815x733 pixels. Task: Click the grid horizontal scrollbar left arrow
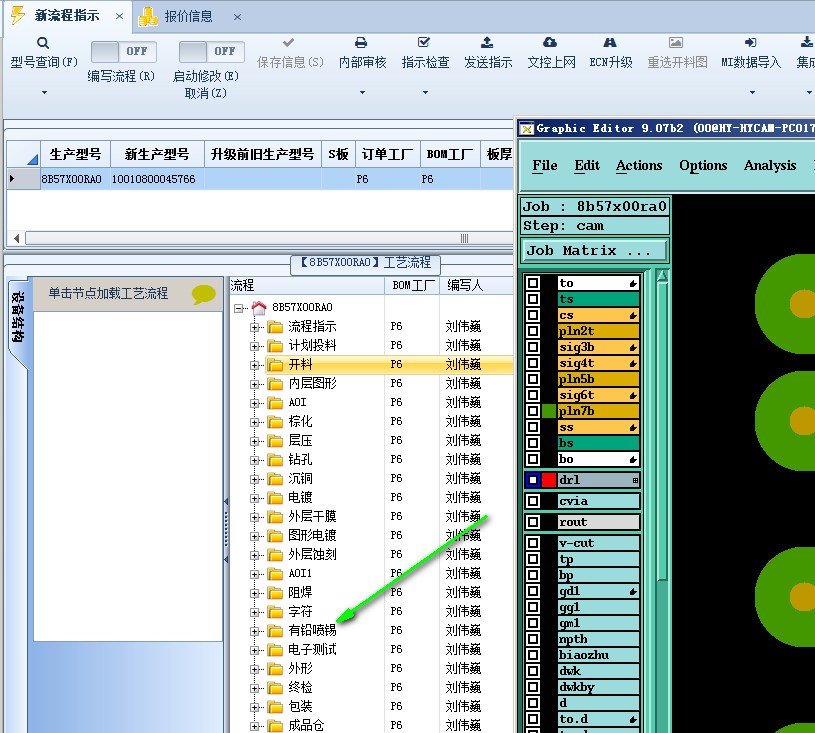click(x=17, y=239)
